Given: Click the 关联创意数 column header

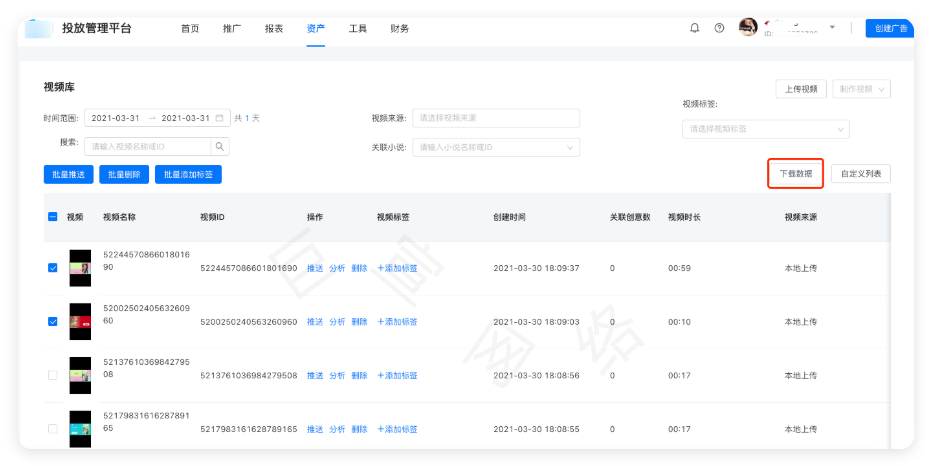Looking at the screenshot, I should [630, 217].
